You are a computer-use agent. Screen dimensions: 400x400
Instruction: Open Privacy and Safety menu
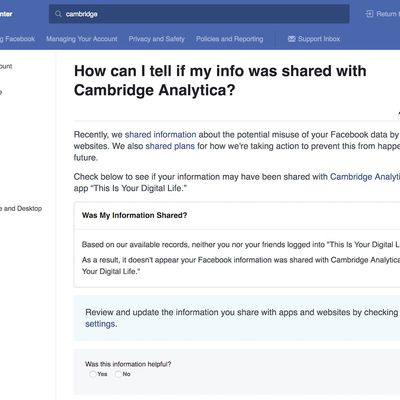pos(156,39)
